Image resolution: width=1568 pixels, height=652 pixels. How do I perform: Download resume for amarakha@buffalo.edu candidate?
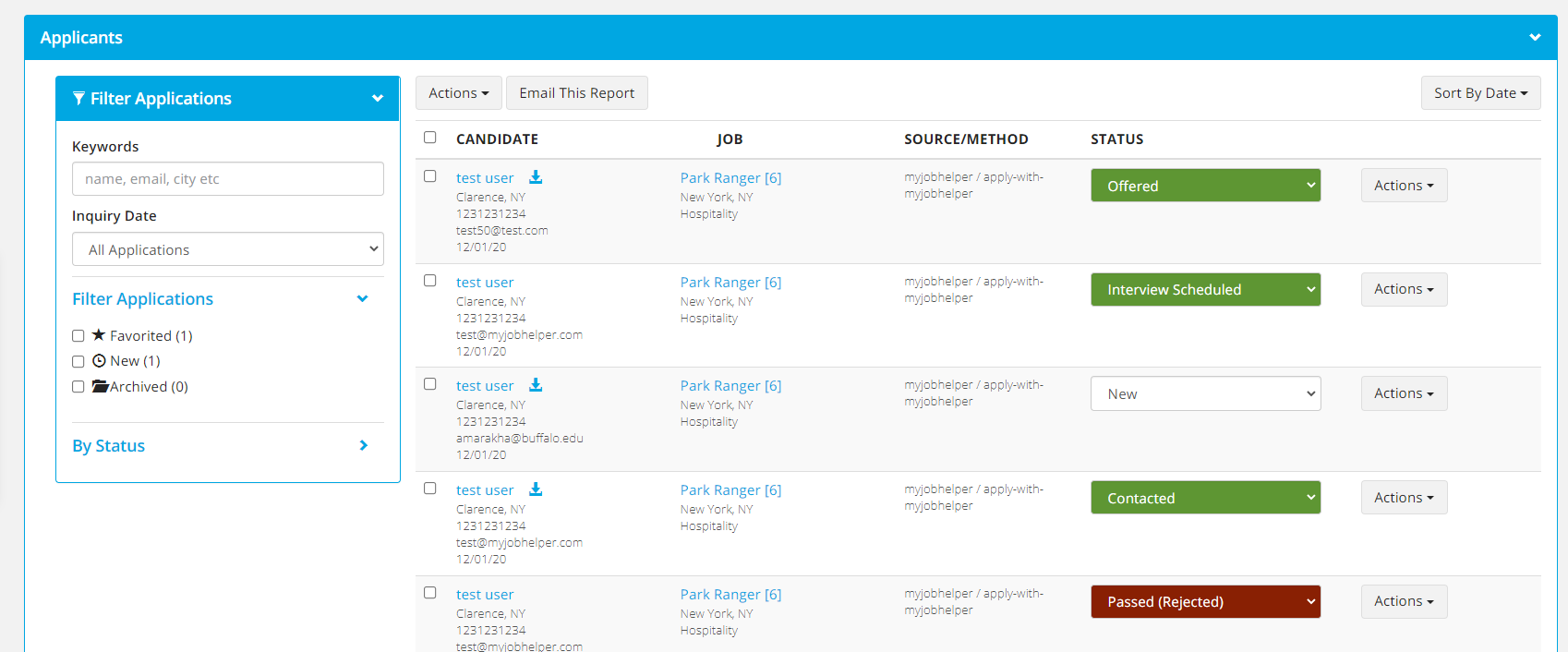[536, 385]
